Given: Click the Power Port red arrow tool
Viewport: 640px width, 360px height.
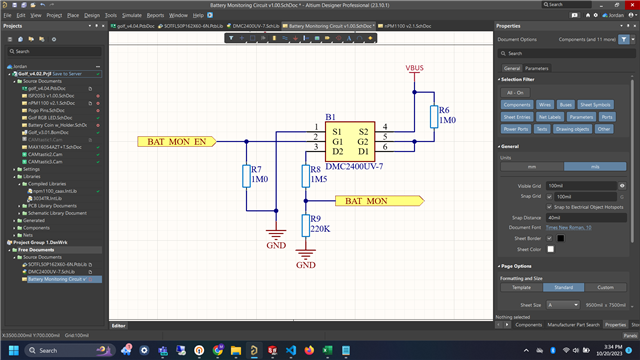Looking at the screenshot, I should [x=296, y=38].
